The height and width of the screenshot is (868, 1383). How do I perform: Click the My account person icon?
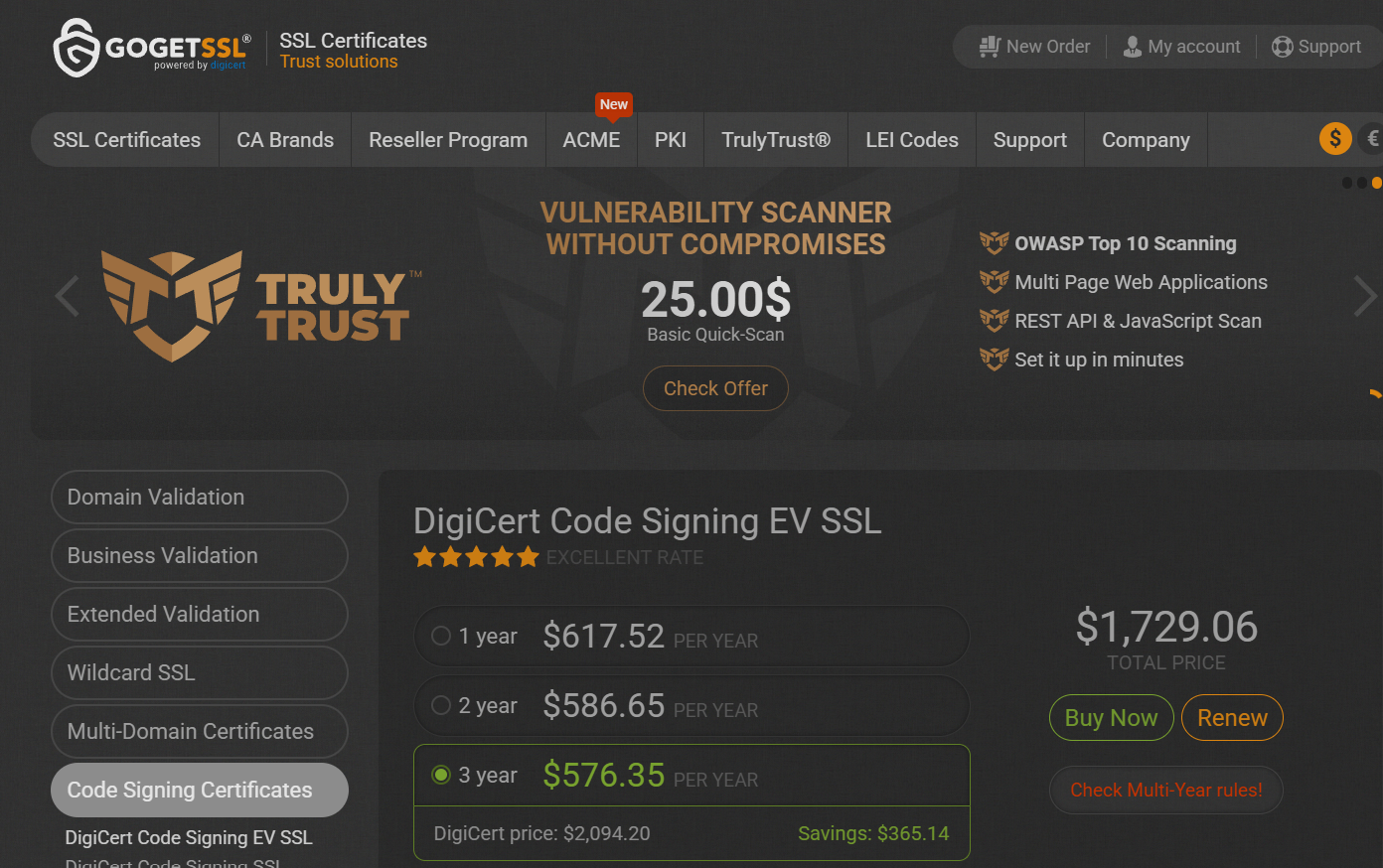click(1132, 47)
